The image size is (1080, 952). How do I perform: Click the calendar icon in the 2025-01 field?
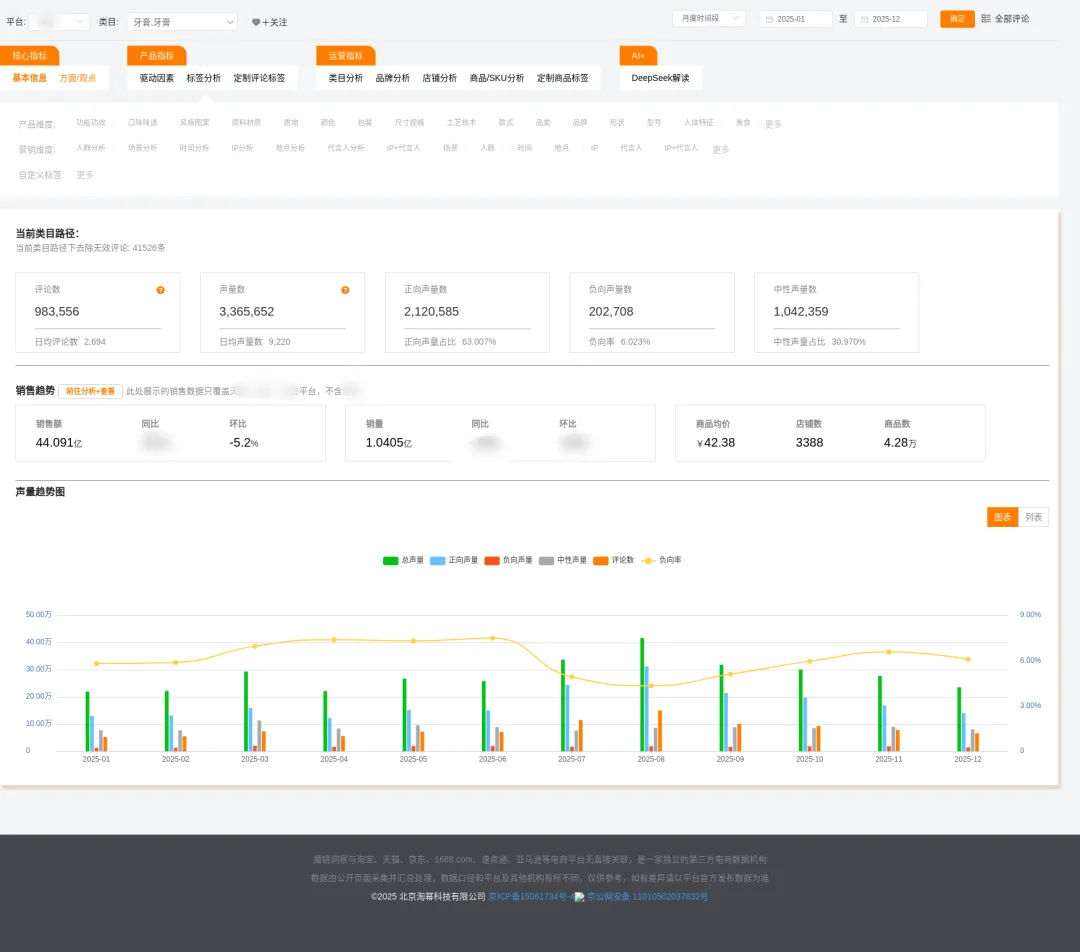769,19
